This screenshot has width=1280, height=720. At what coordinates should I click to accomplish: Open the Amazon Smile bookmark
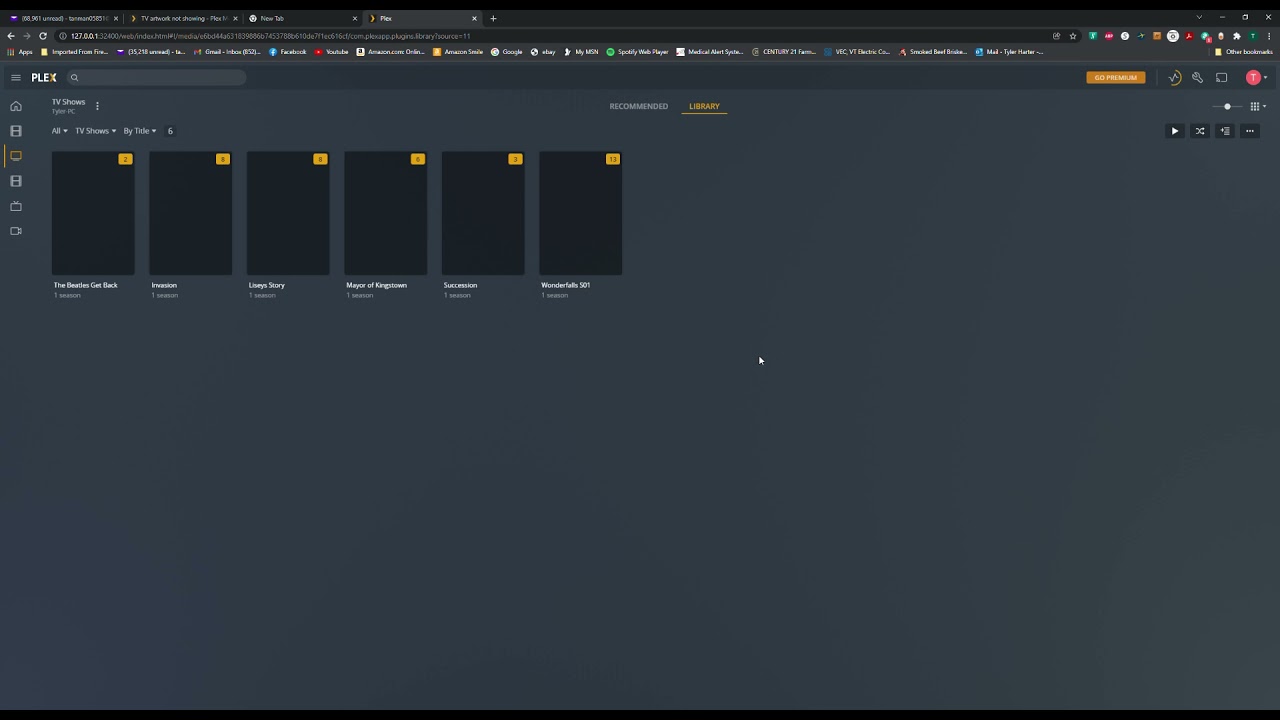(x=458, y=52)
